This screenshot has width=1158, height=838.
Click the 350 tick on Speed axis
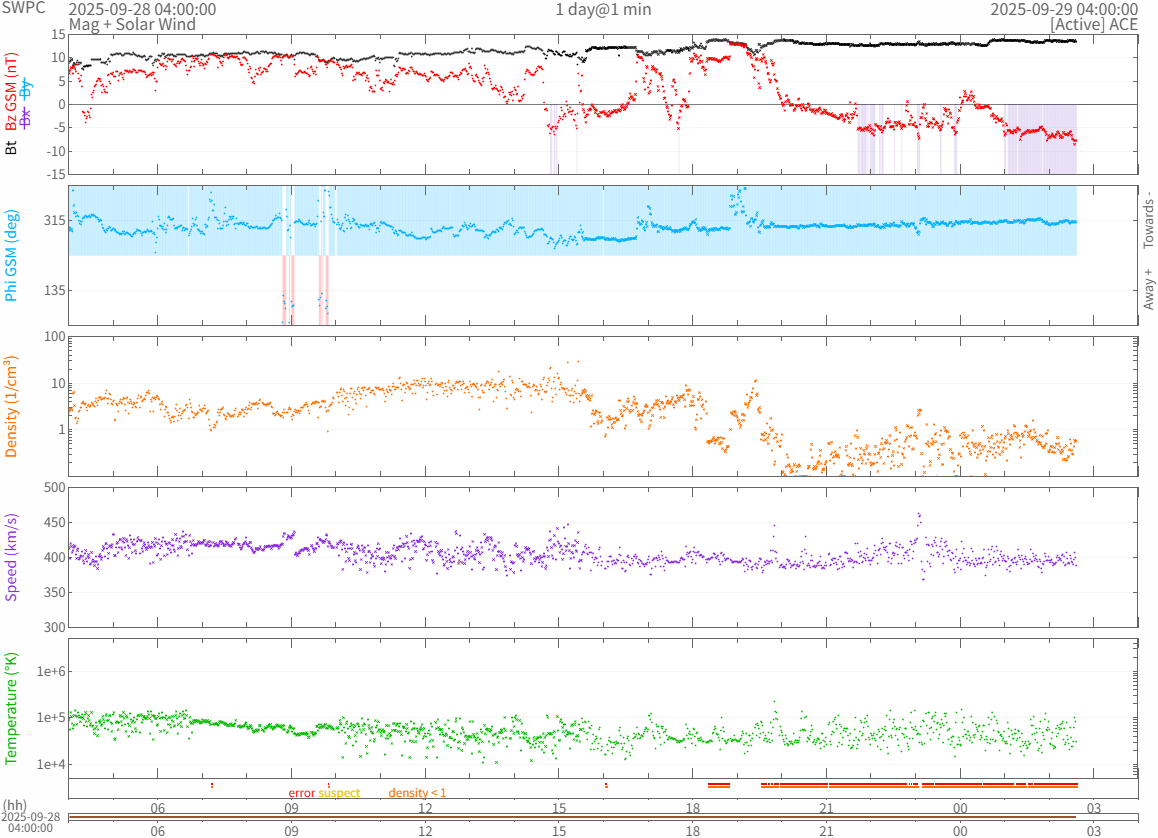tap(55, 592)
